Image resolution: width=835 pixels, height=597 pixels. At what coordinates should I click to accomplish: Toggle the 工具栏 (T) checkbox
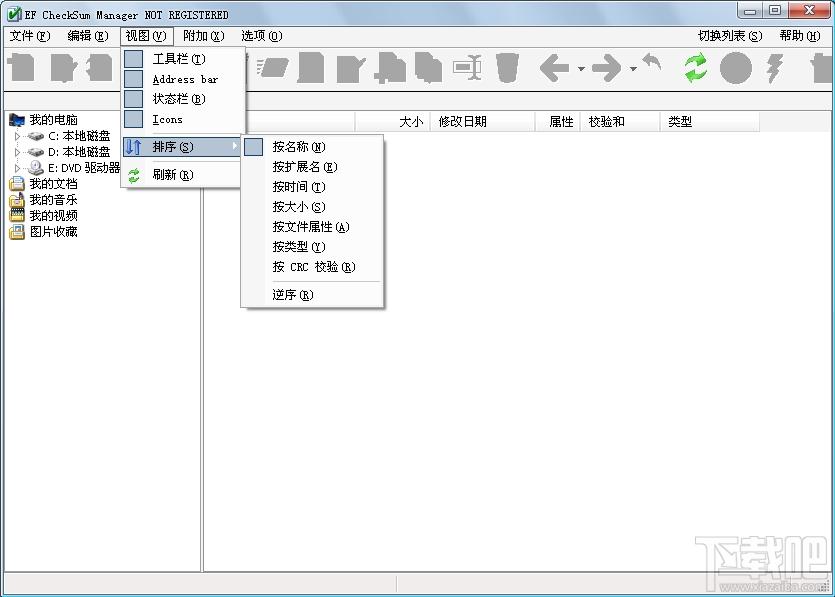click(133, 59)
